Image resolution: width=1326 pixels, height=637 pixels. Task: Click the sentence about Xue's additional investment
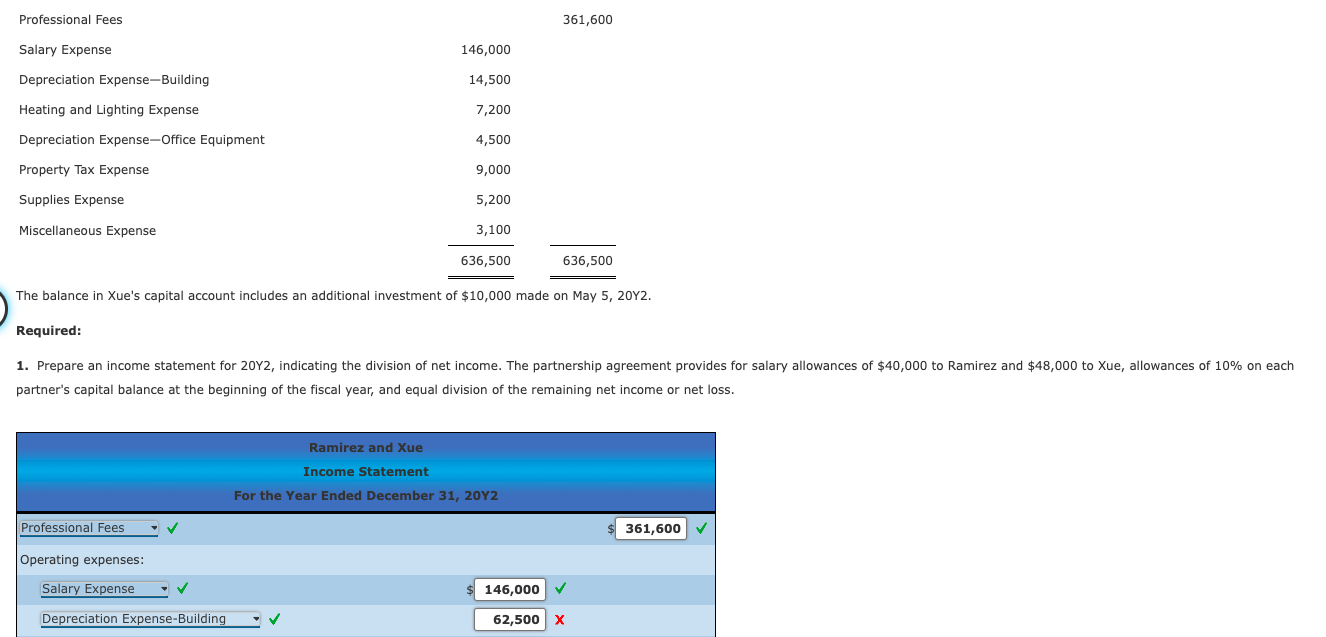point(334,296)
